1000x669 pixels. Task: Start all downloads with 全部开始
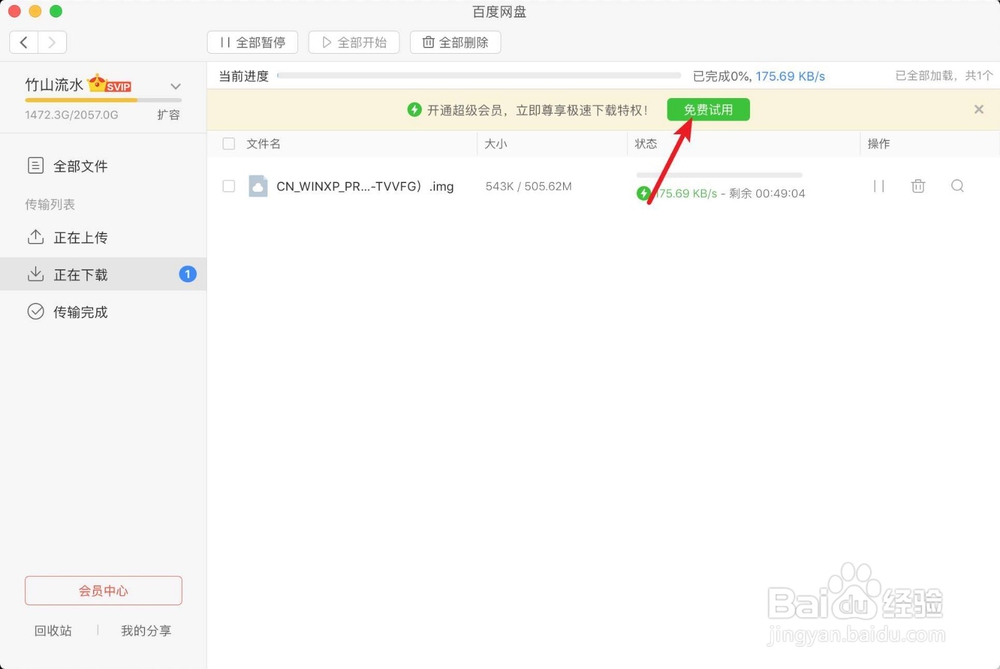click(354, 43)
